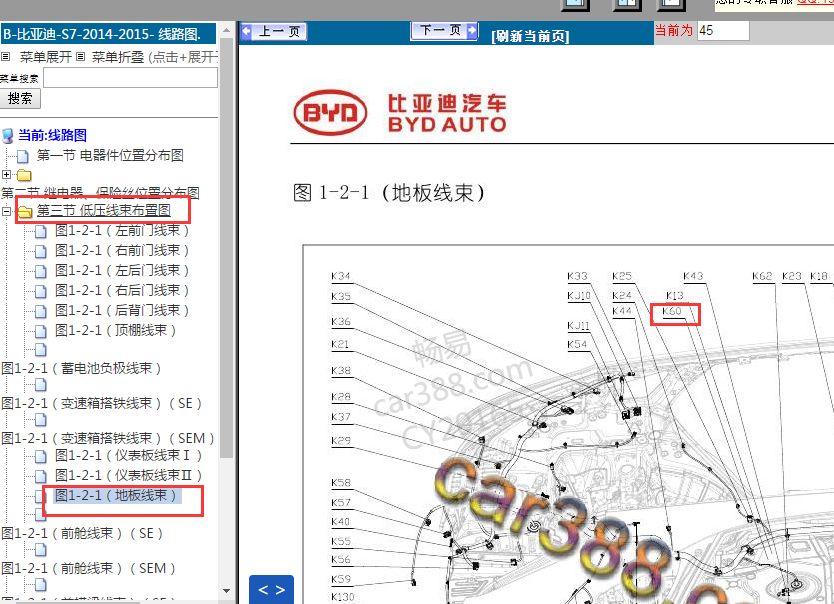The height and width of the screenshot is (604, 834).
Task: Open 图1-2-1（前舱线束）（SE）page
Action: click(82, 533)
